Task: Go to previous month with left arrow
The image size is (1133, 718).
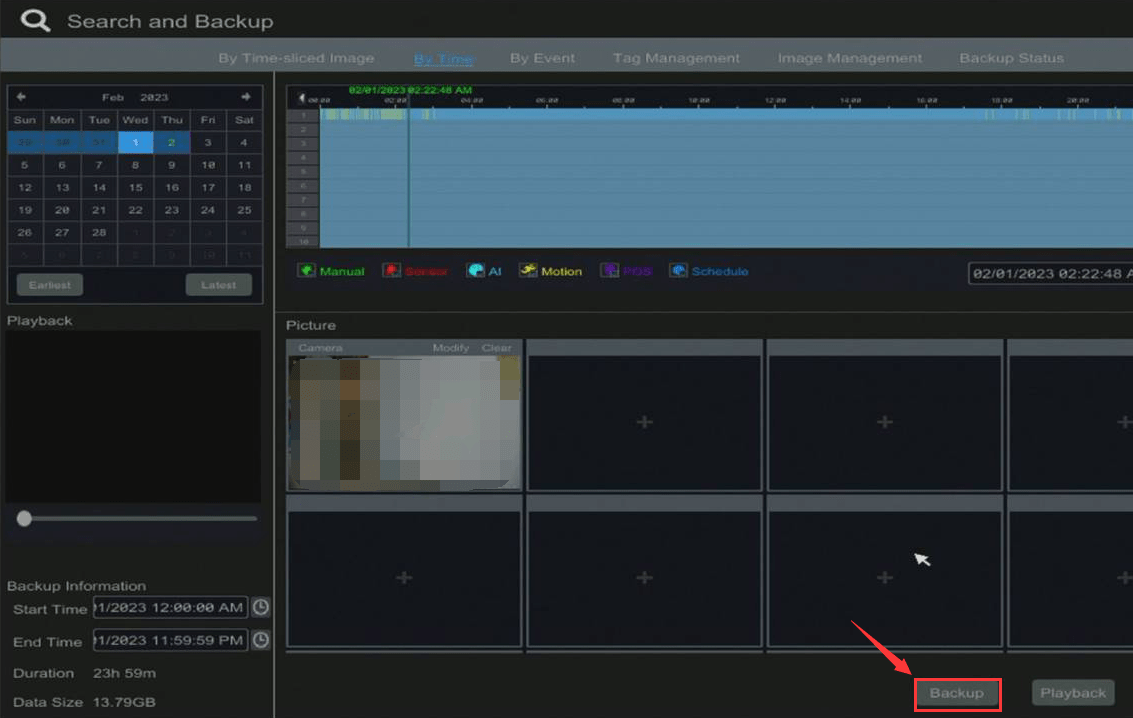Action: pyautogui.click(x=22, y=97)
